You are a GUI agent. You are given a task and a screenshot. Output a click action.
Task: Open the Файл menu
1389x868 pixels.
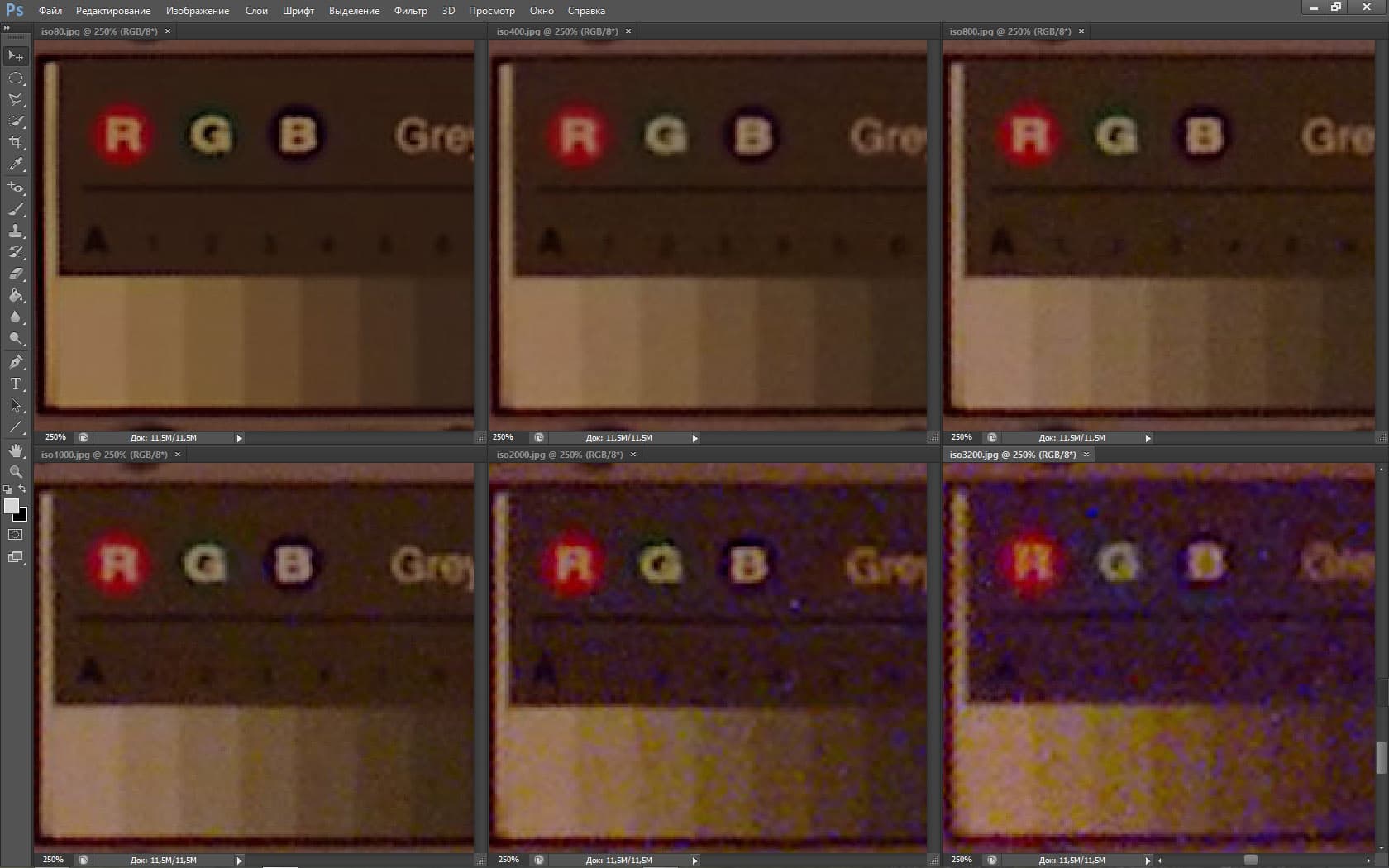click(50, 11)
